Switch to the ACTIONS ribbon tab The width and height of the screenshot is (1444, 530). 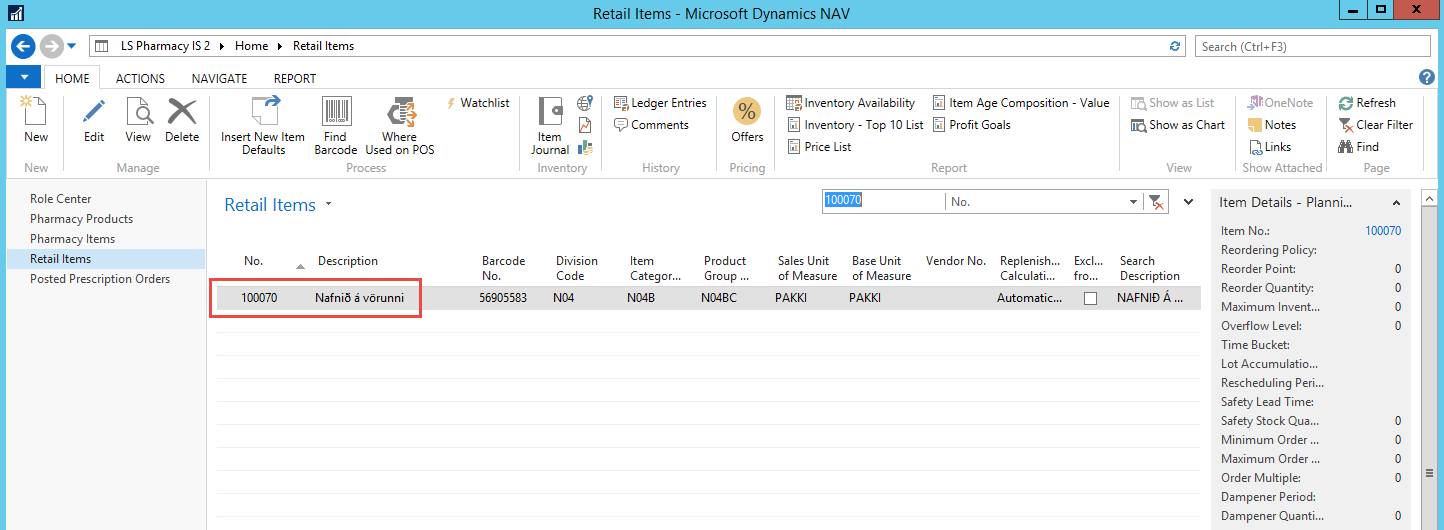click(140, 78)
